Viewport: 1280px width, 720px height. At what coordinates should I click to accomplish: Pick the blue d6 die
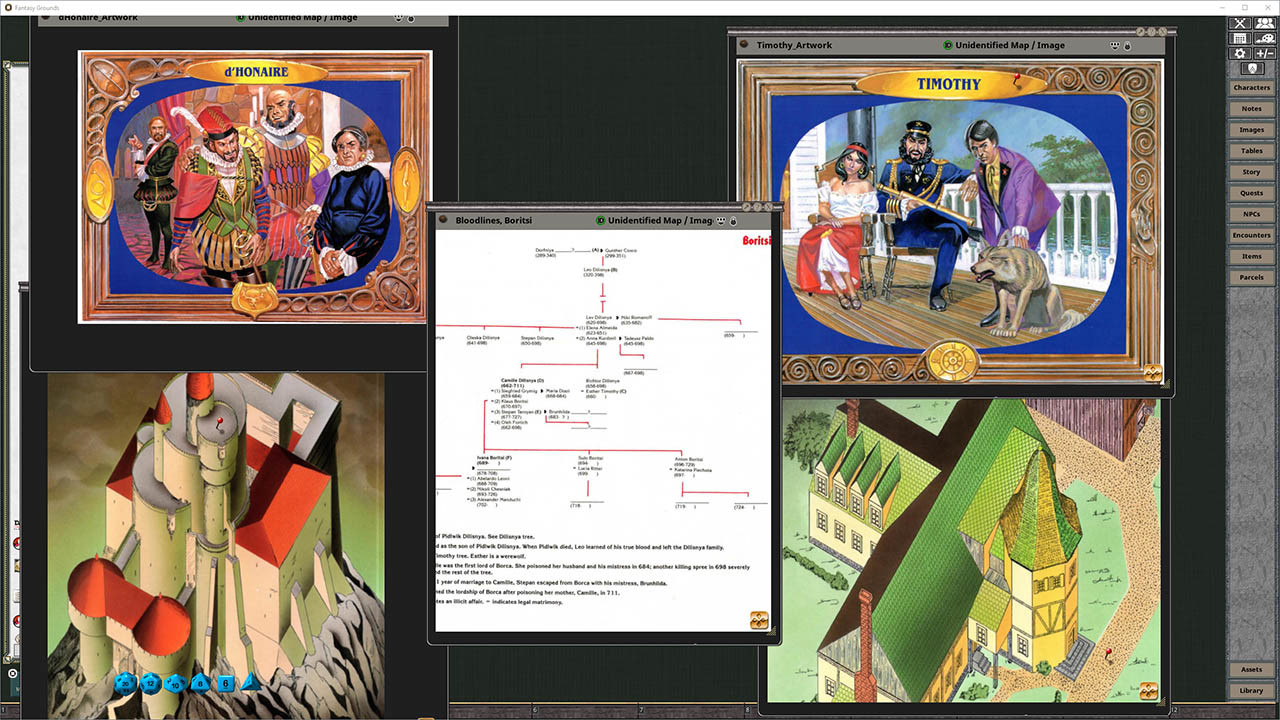click(226, 683)
